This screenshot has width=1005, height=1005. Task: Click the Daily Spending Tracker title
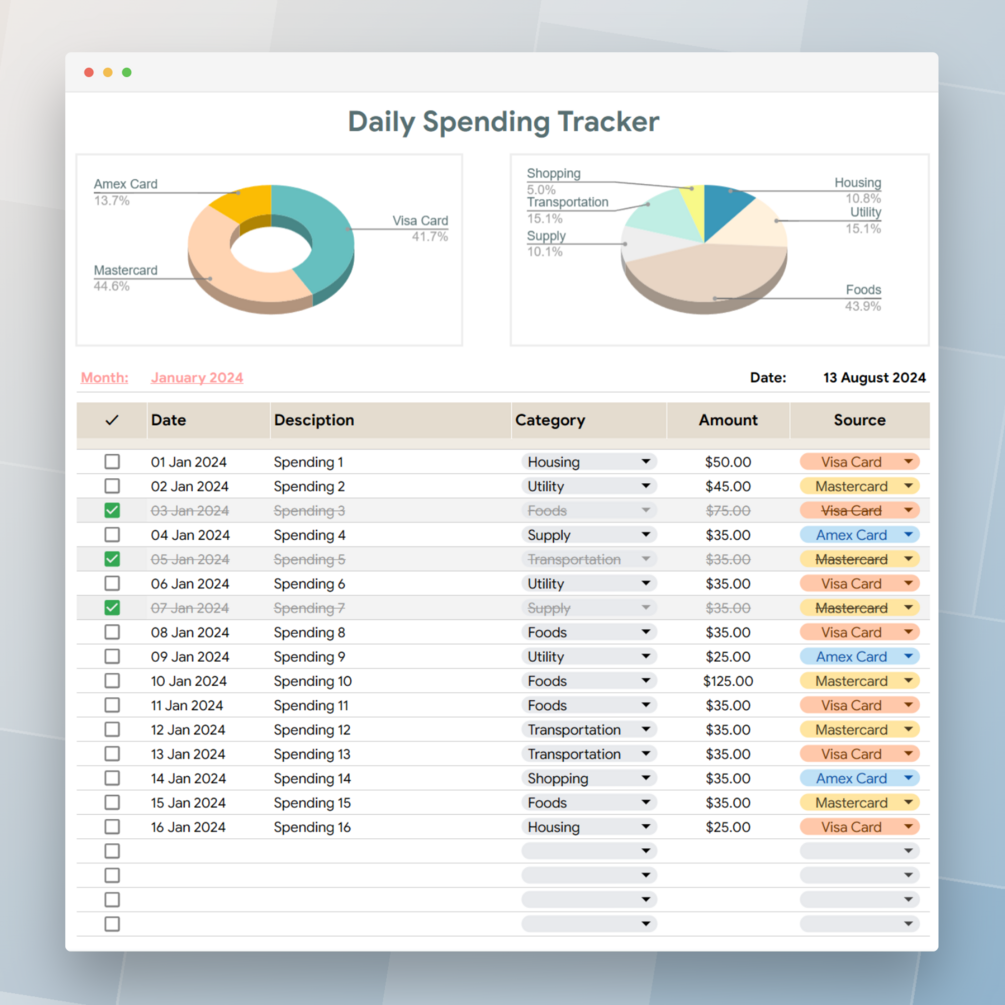pos(503,122)
